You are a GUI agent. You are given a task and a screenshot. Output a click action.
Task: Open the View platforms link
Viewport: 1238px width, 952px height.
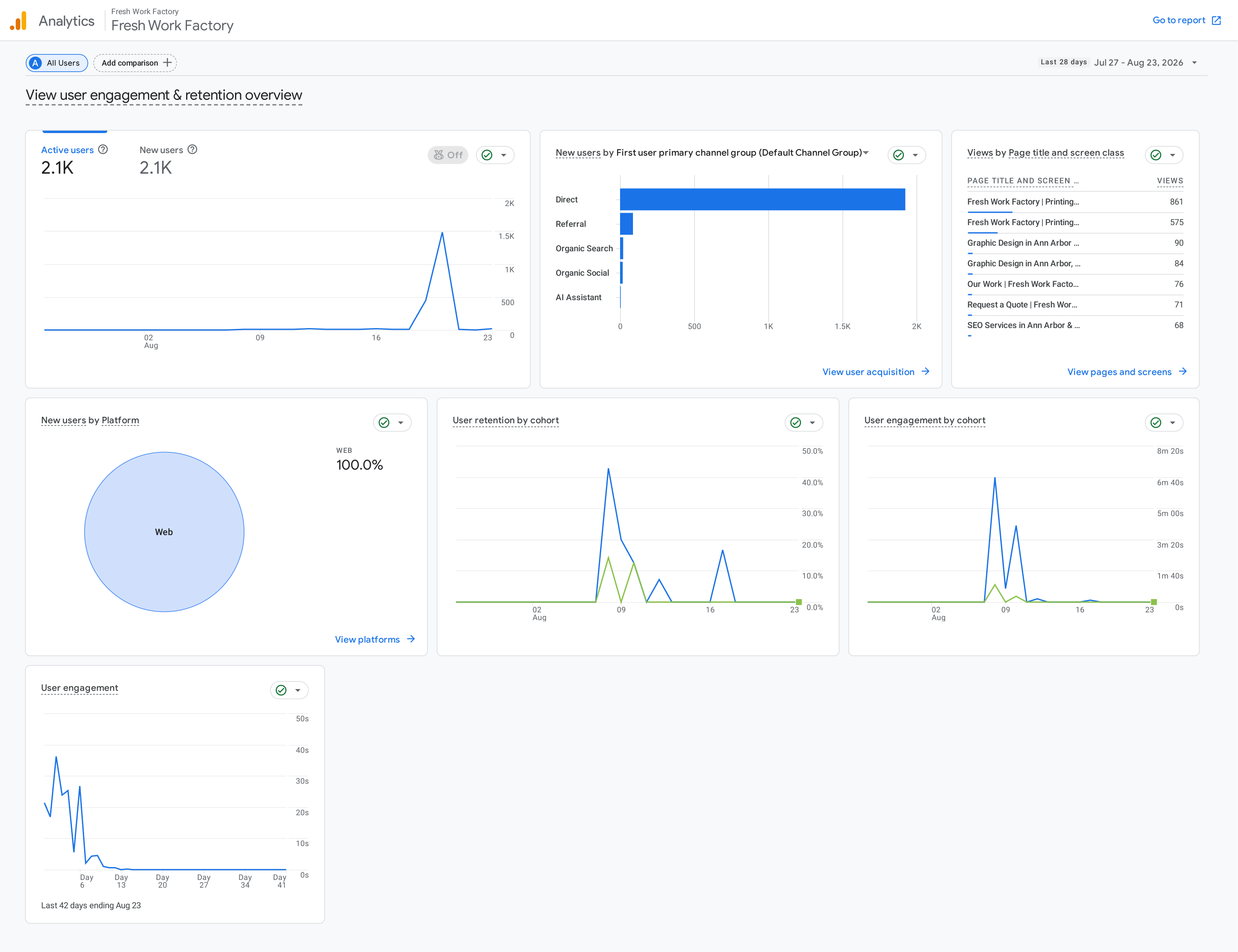pyautogui.click(x=375, y=639)
